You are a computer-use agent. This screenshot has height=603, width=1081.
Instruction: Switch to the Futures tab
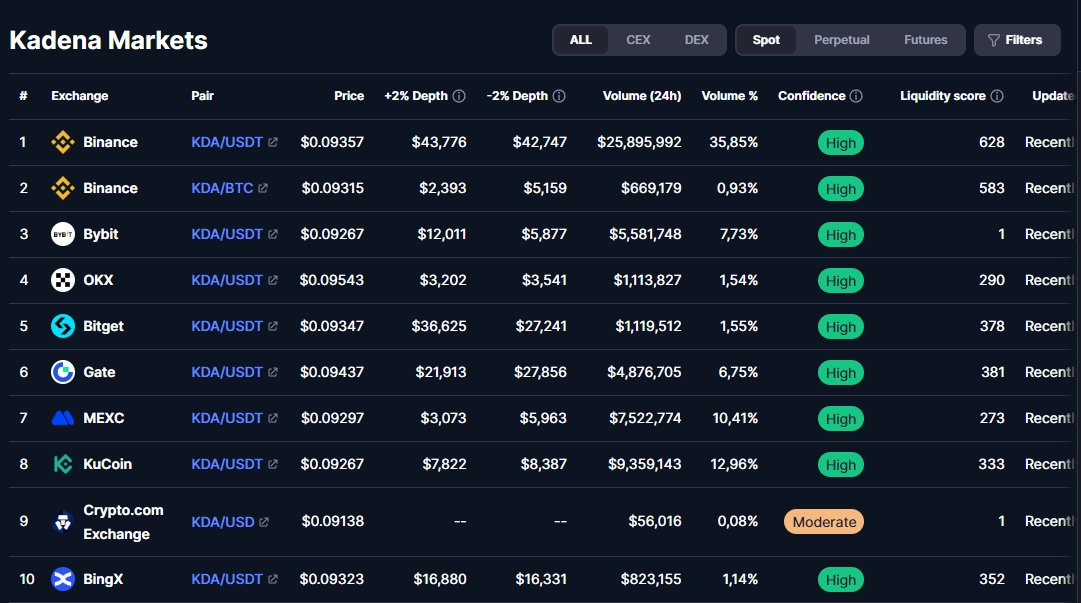click(x=925, y=40)
